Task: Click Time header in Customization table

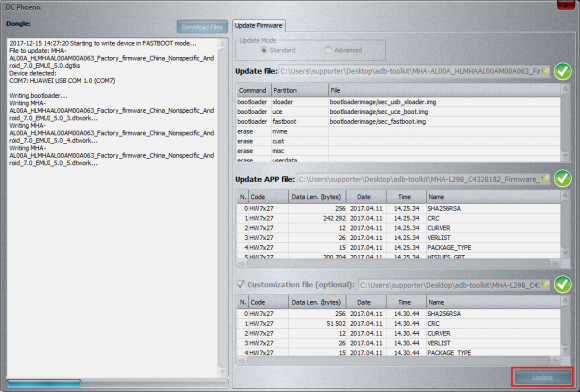Action: 406,302
